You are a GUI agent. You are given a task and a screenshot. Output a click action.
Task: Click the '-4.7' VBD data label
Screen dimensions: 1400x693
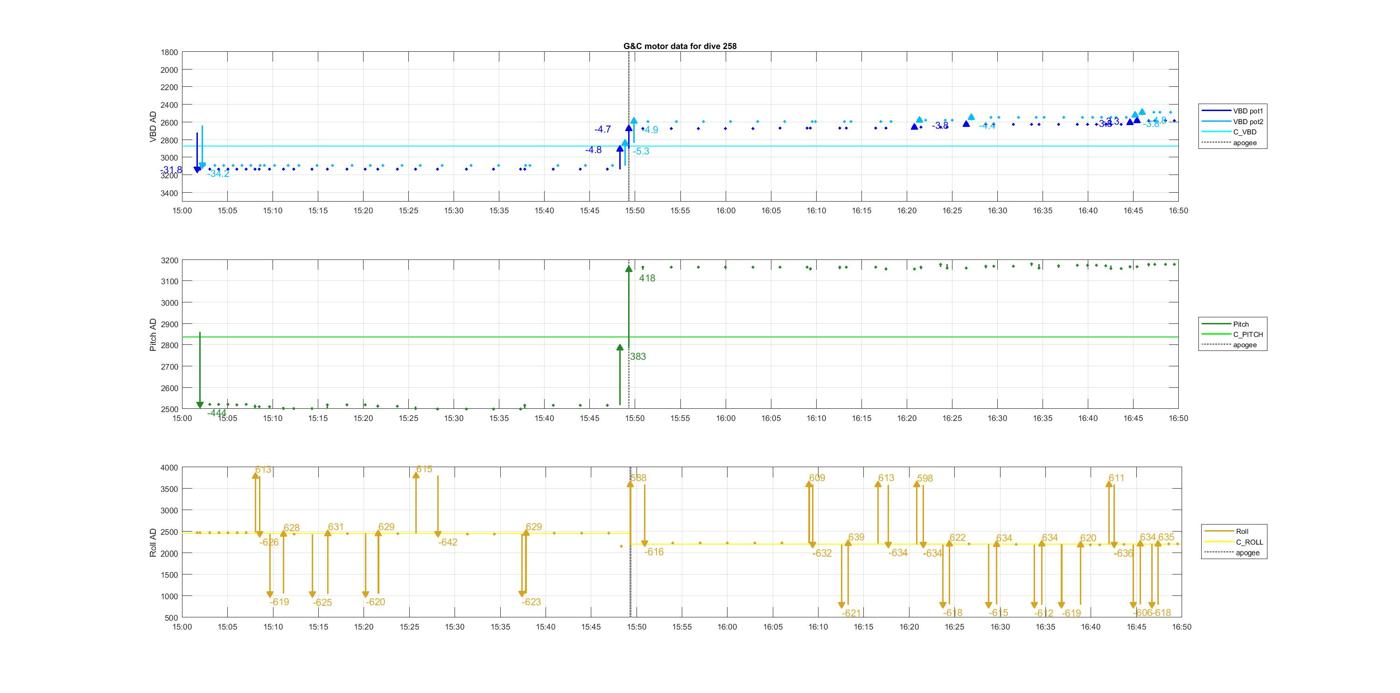602,129
